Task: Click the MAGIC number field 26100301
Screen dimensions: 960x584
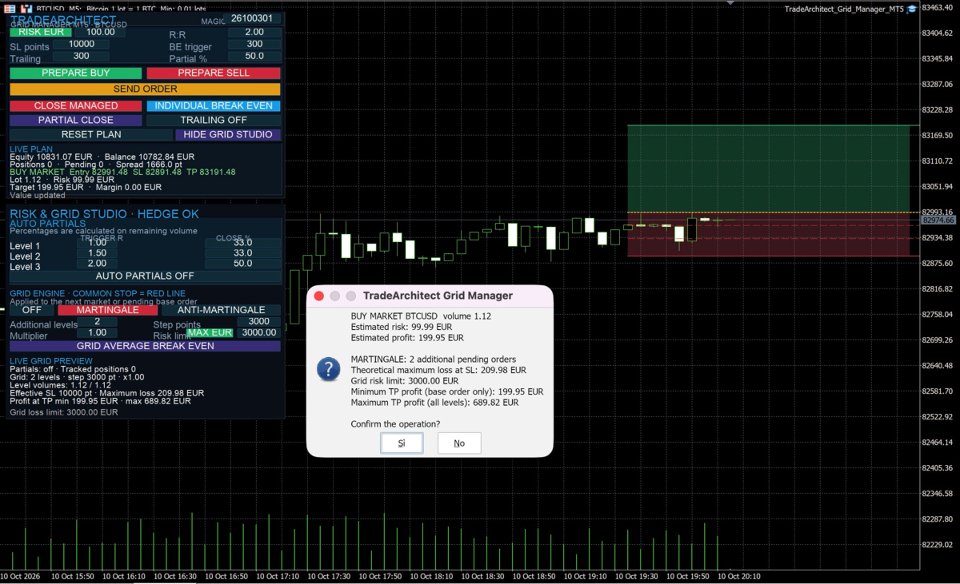Action: [252, 18]
